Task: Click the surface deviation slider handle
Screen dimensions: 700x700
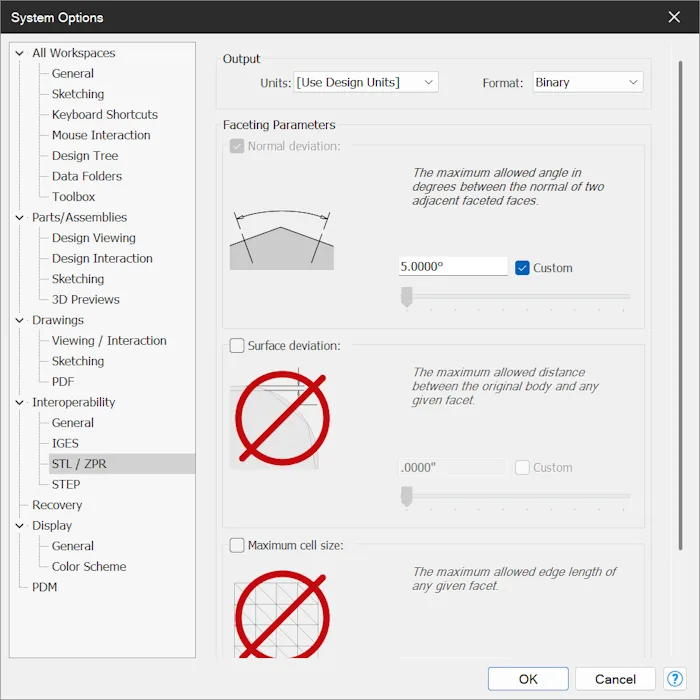Action: point(406,496)
